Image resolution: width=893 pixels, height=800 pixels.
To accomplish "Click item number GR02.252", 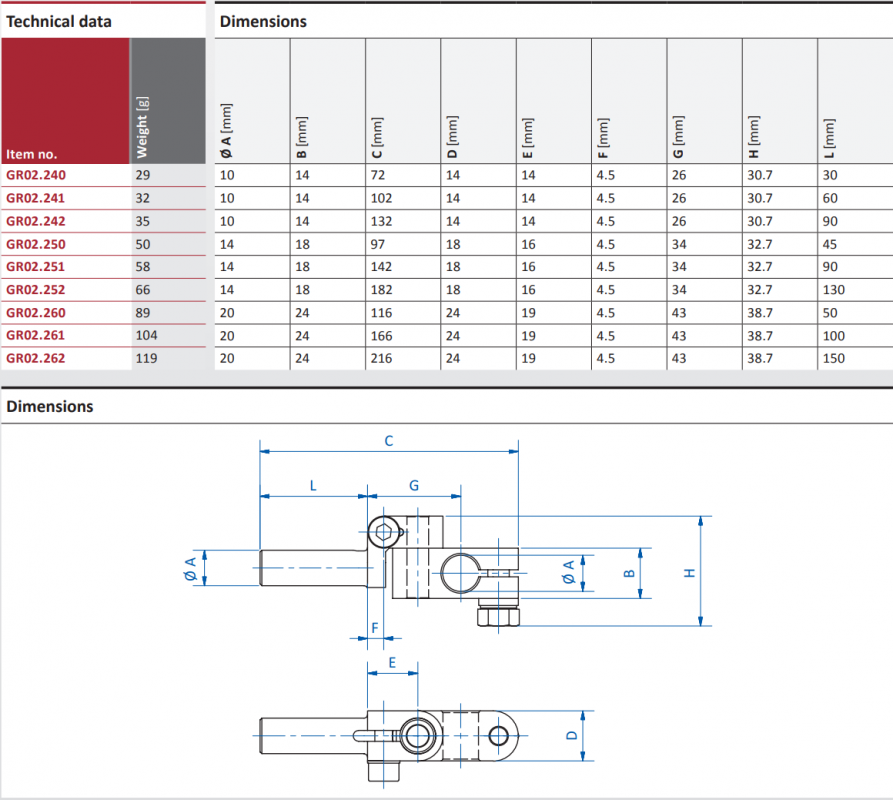I will (x=36, y=289).
